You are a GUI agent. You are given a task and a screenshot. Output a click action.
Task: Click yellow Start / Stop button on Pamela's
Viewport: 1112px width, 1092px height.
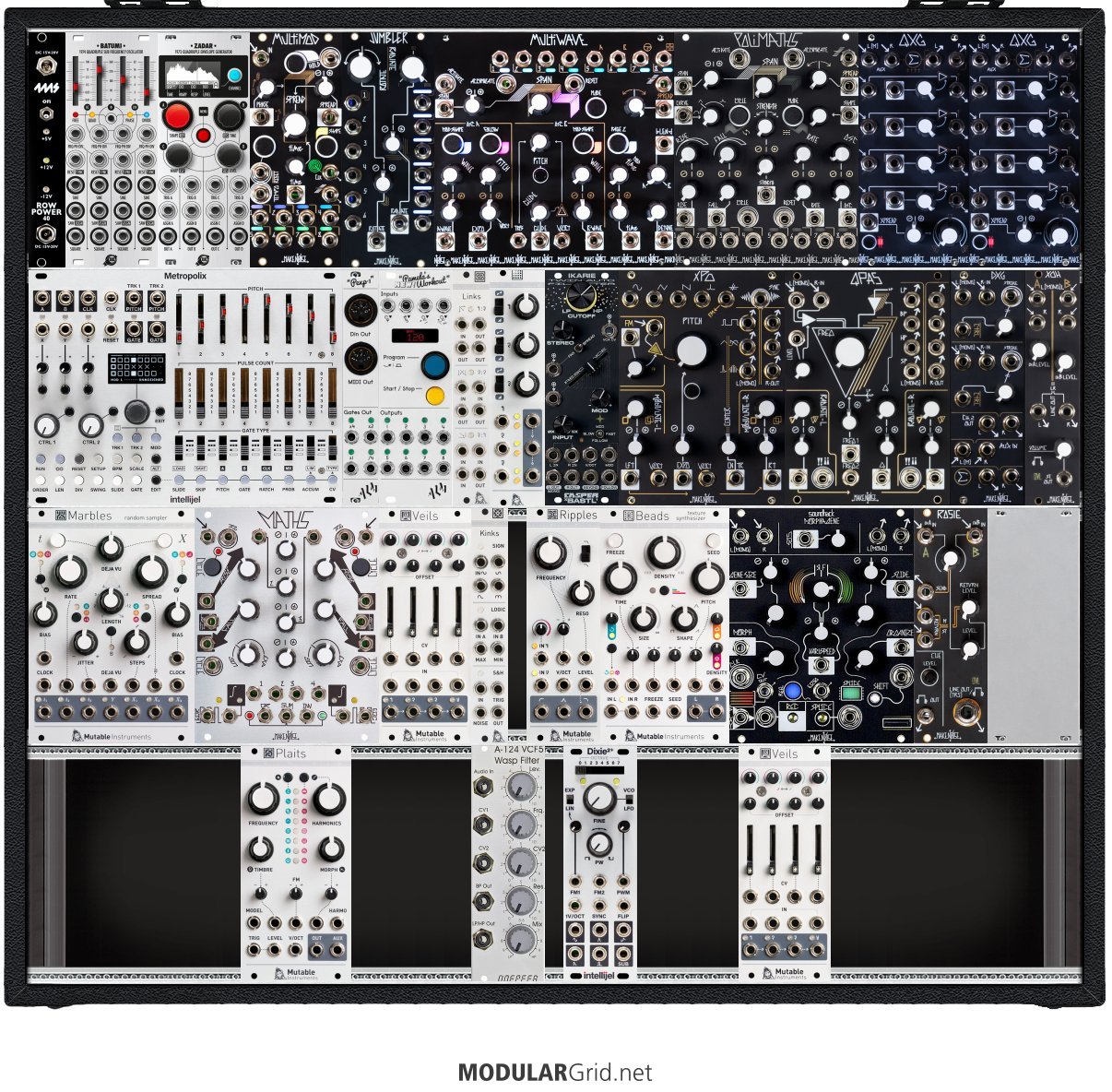(x=435, y=397)
